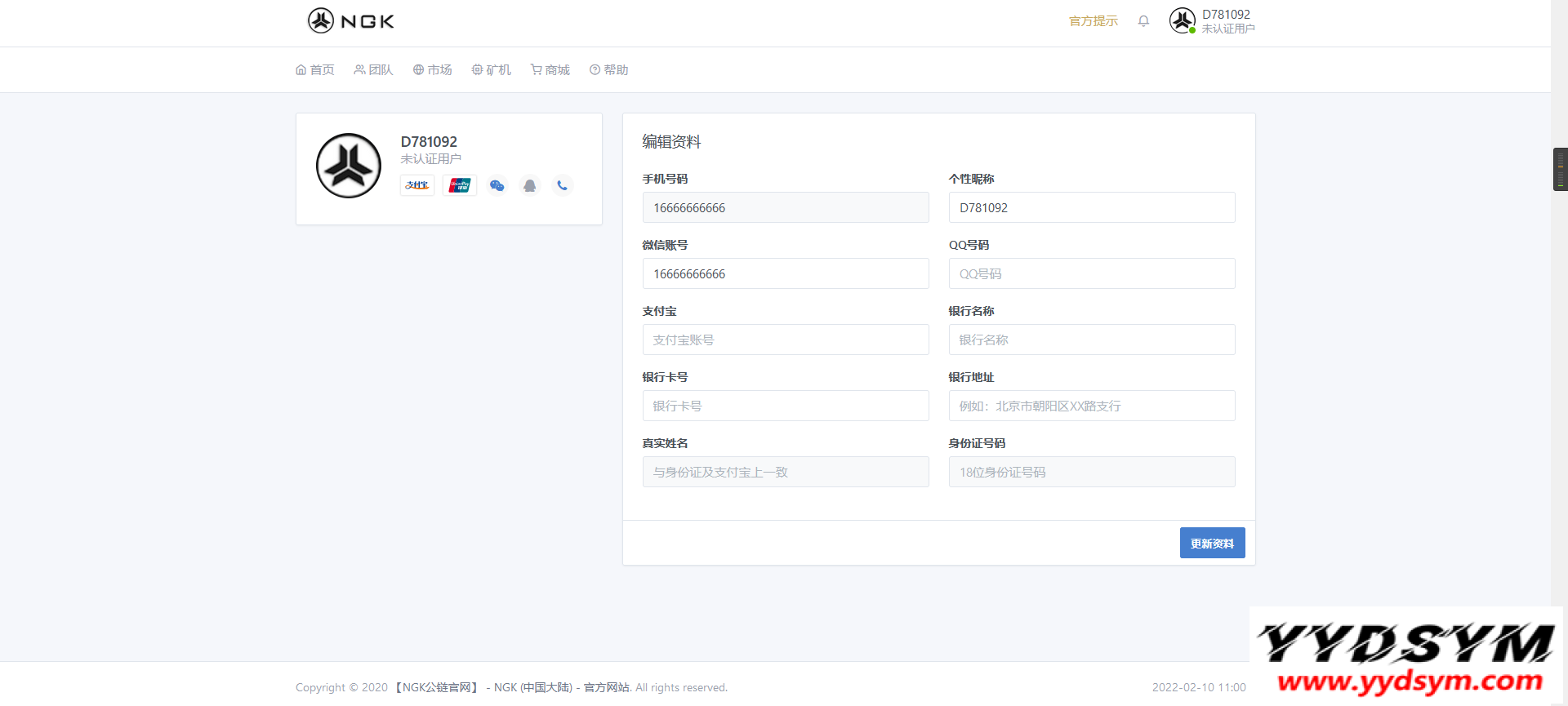Focus the QQ号码 input field

1091,273
